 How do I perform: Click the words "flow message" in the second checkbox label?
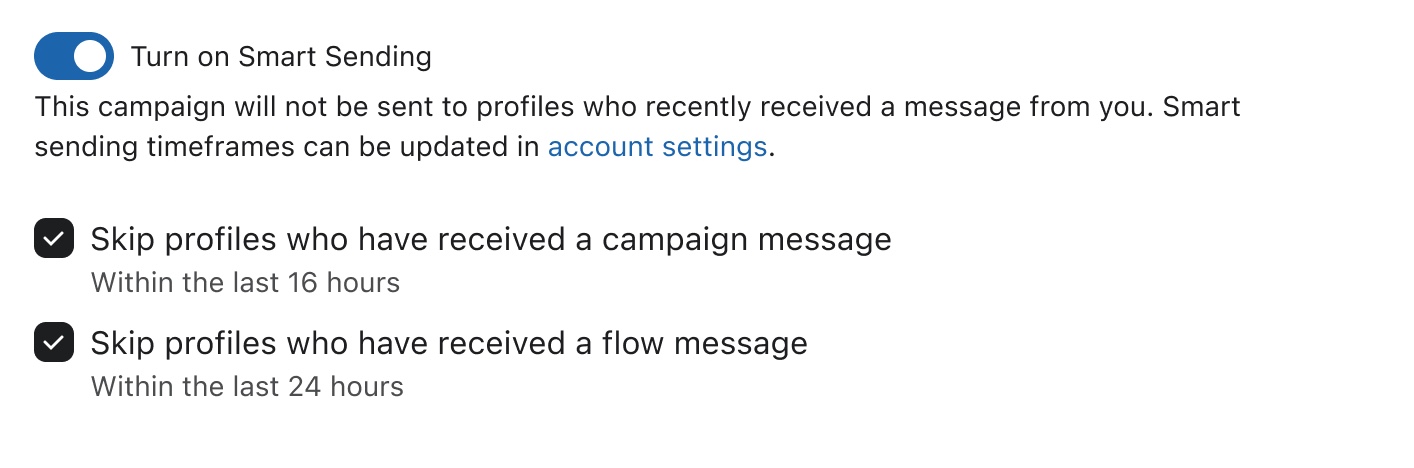705,343
